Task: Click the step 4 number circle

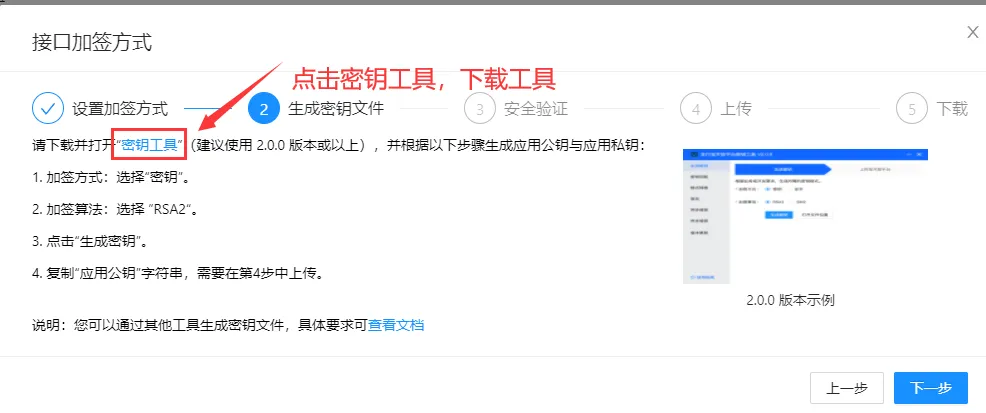Action: (696, 108)
